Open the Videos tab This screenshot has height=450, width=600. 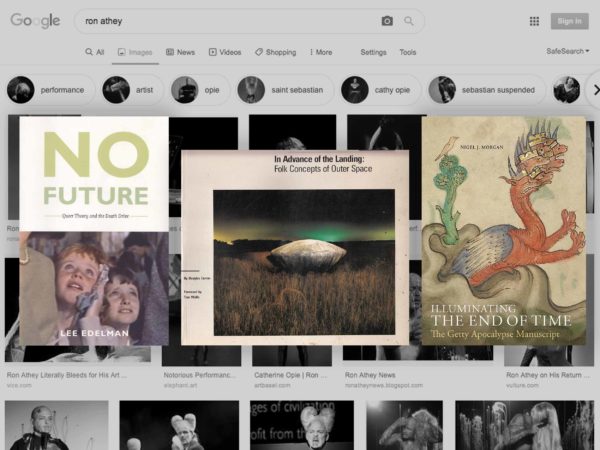click(225, 52)
